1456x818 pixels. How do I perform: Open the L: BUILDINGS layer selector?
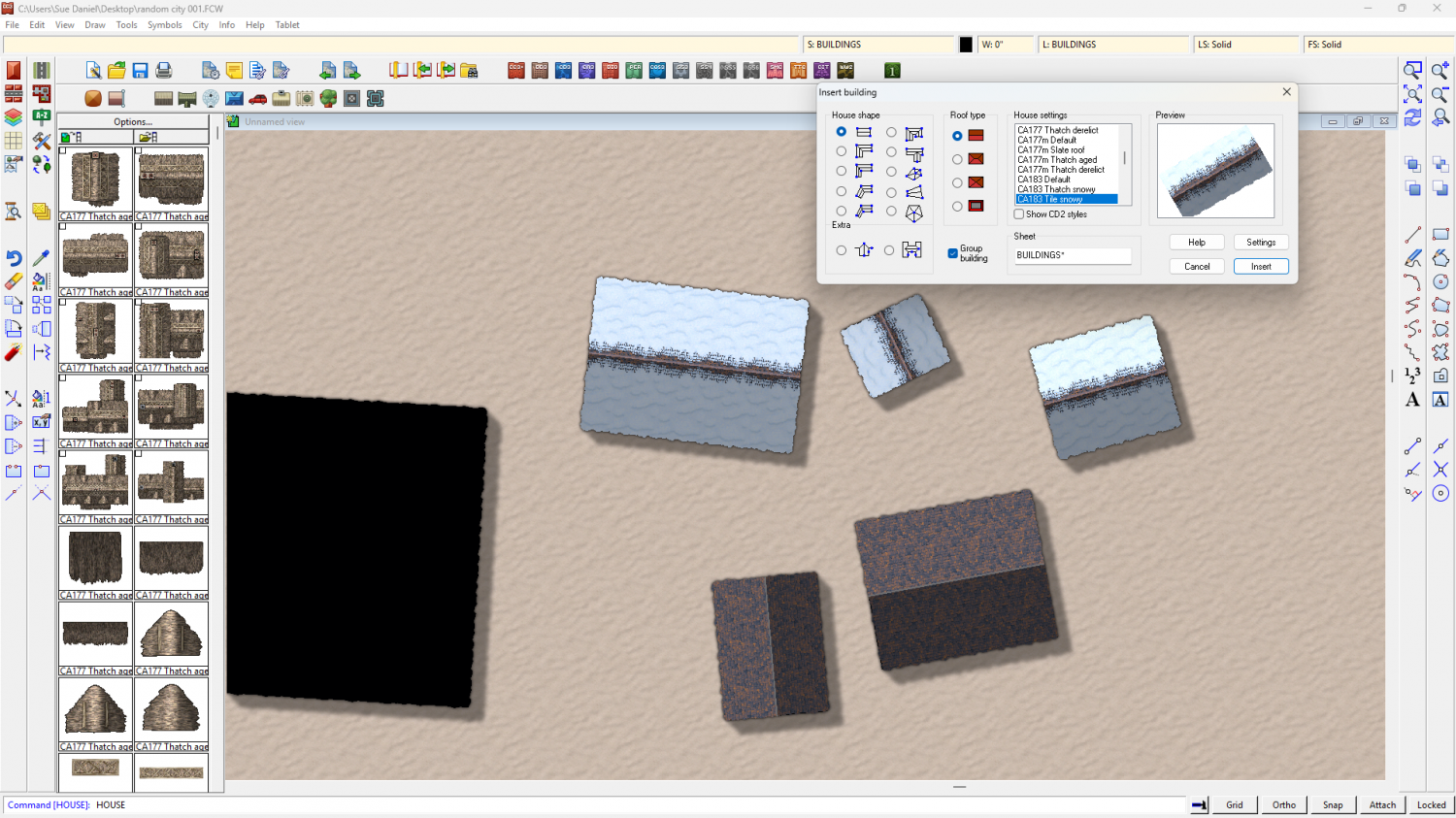(x=1113, y=45)
